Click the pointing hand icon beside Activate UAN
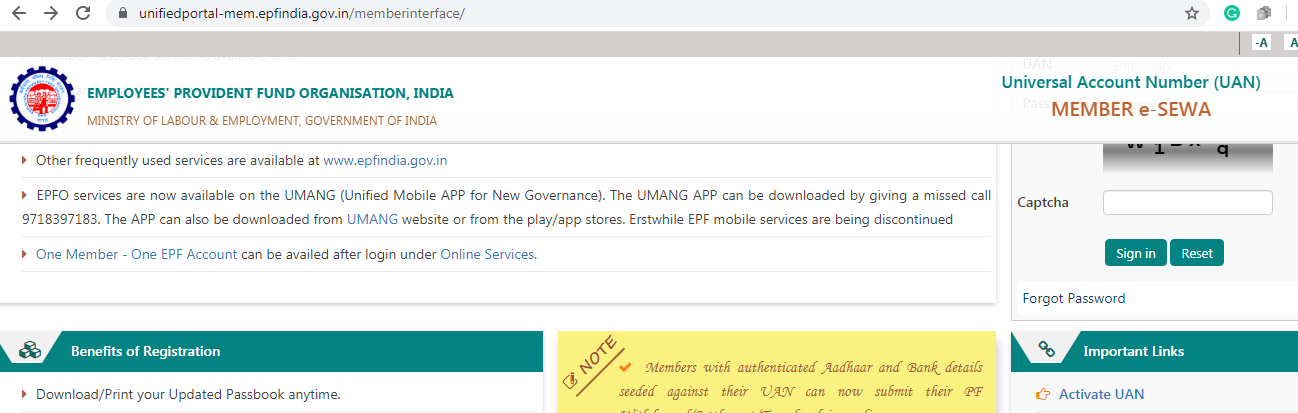1298x413 pixels. click(1043, 394)
